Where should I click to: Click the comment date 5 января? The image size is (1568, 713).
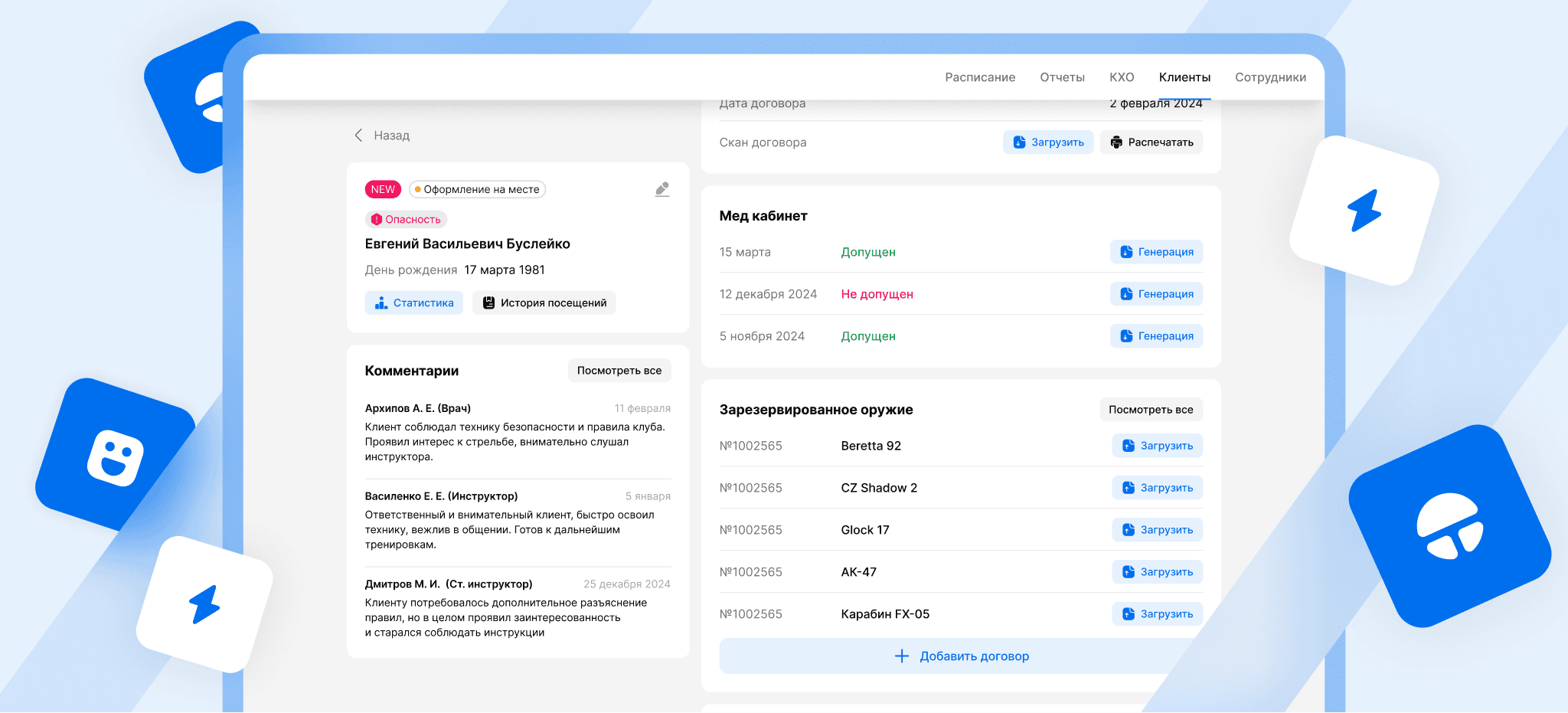click(x=648, y=497)
